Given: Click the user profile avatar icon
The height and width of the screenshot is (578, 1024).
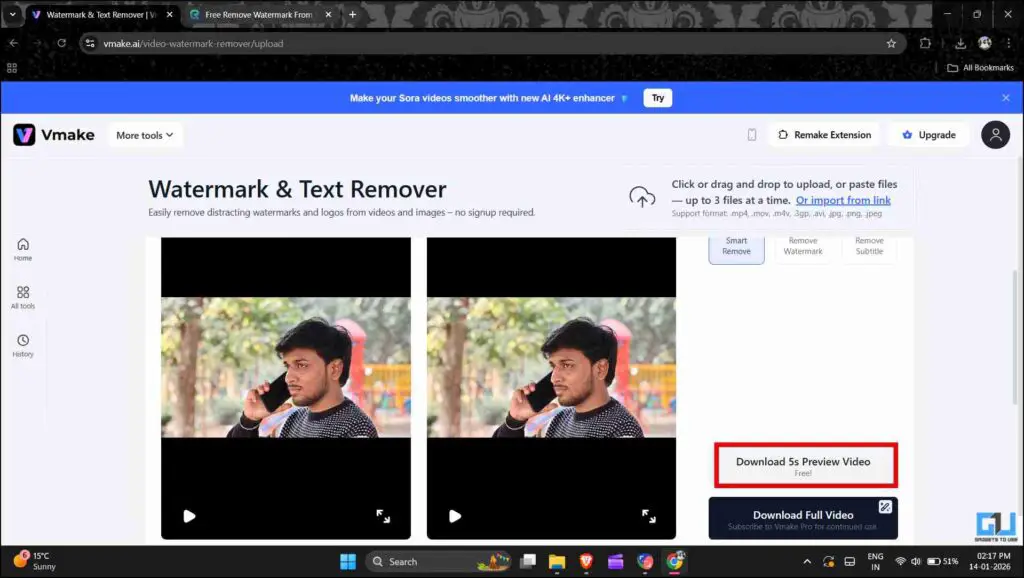Looking at the screenshot, I should (x=995, y=134).
